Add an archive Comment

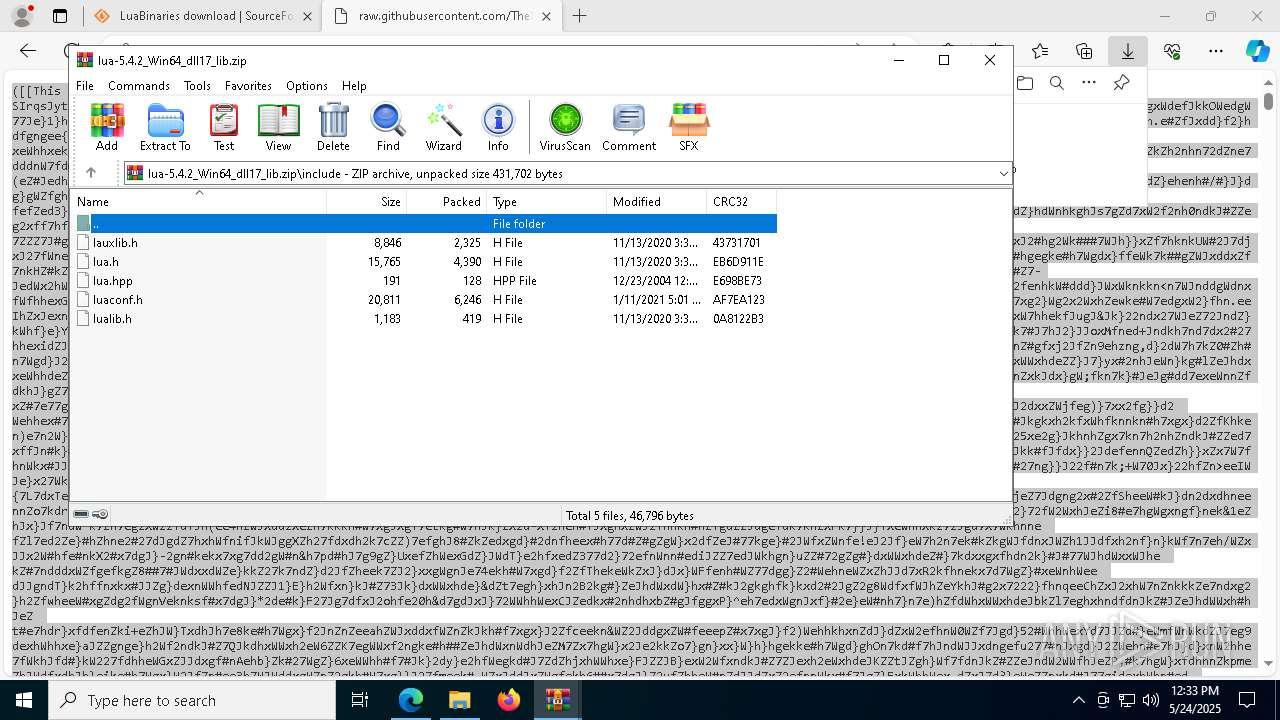629,127
